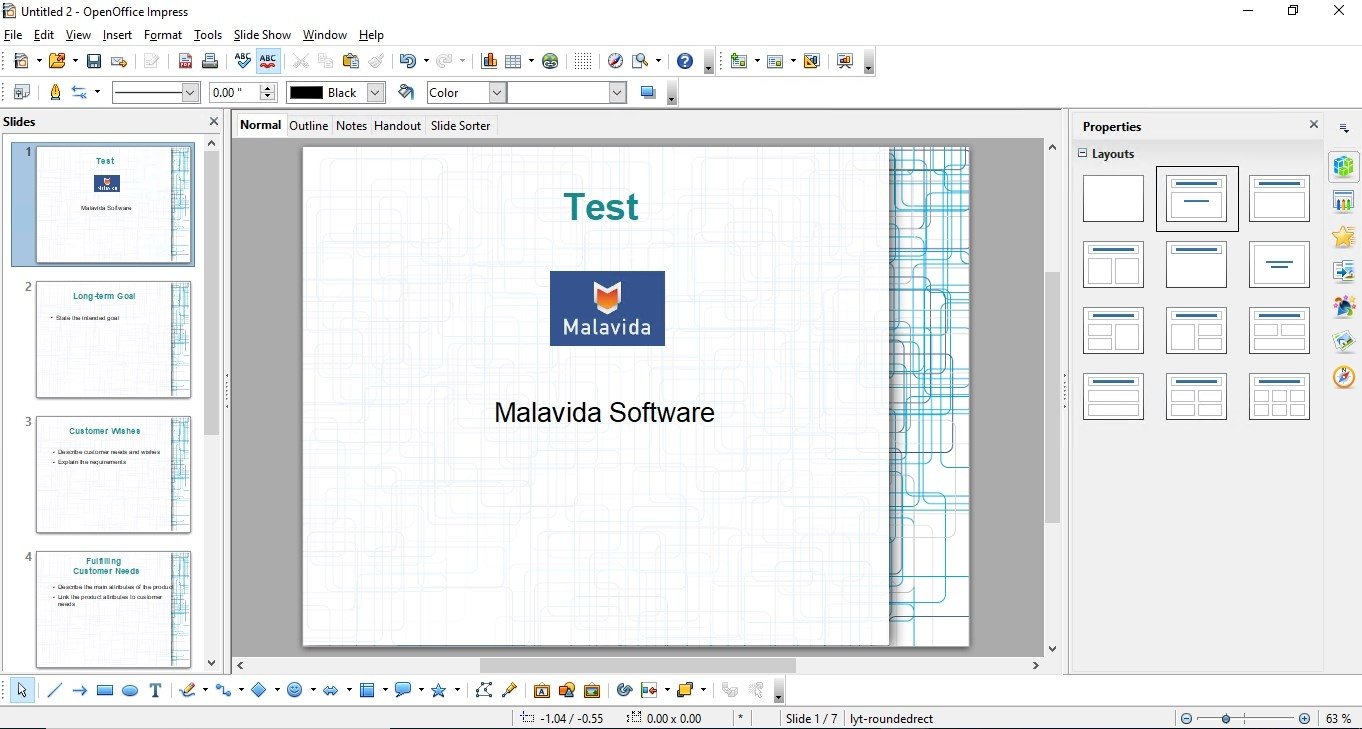Open Slide Transition sidebar deck

[x=1343, y=271]
